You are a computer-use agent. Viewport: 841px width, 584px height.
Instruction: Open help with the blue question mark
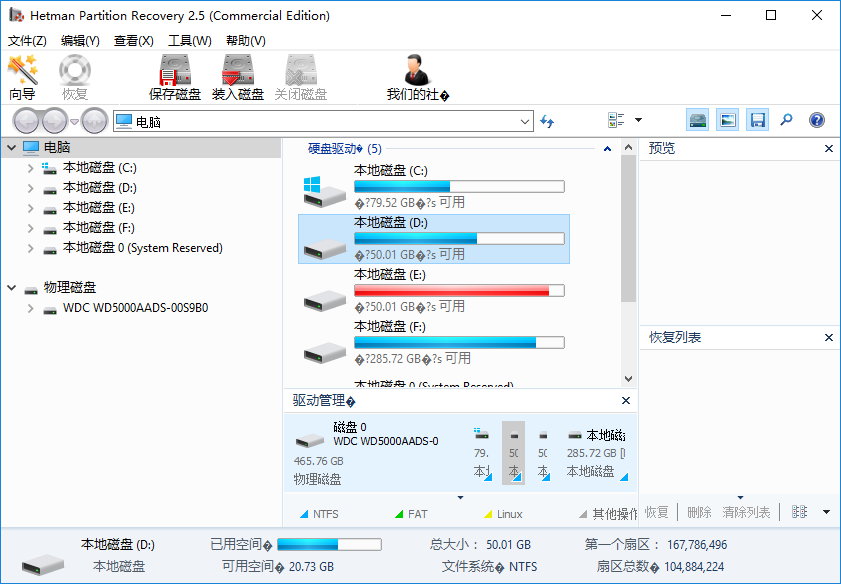pyautogui.click(x=817, y=120)
